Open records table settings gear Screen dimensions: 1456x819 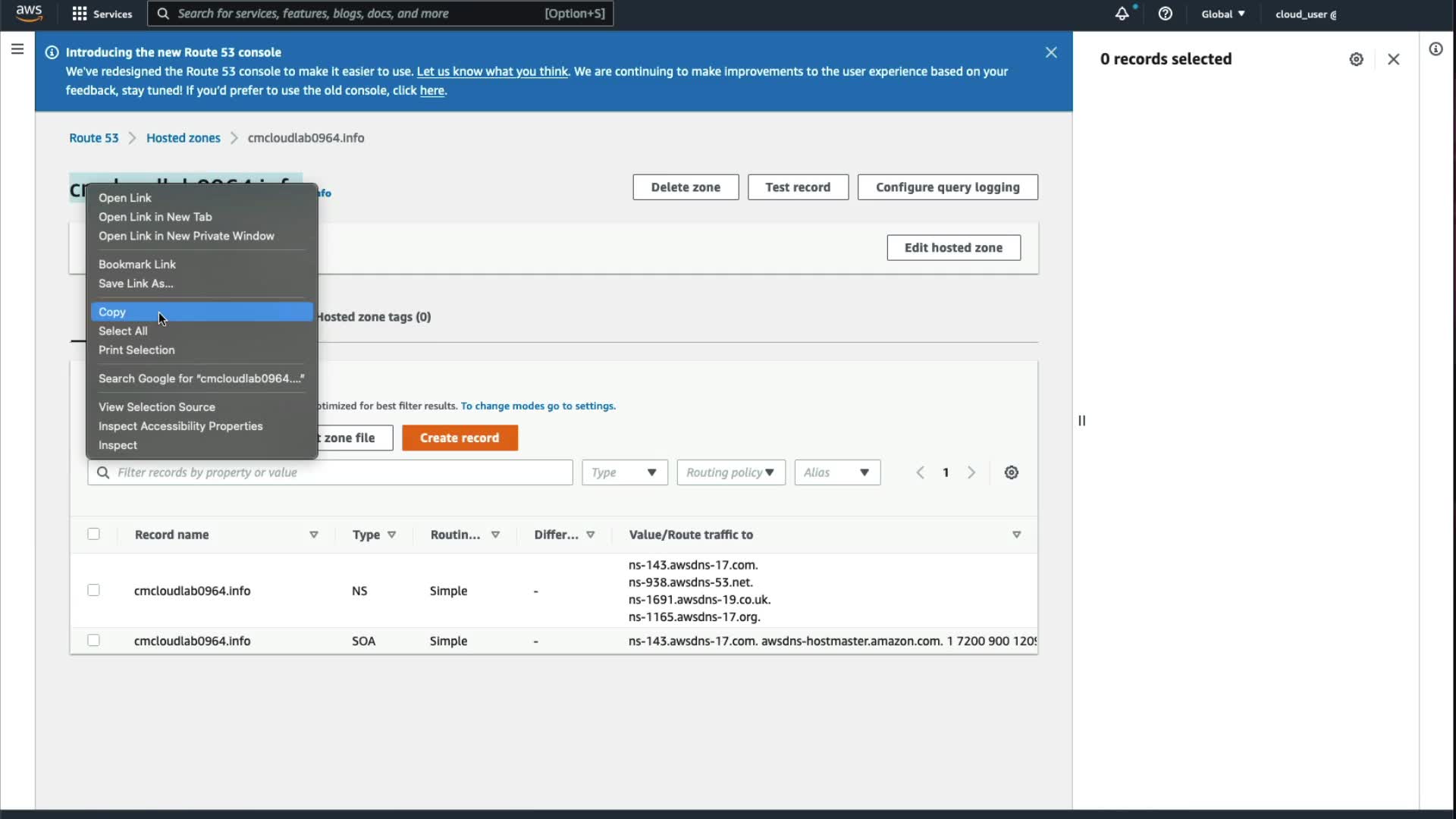pyautogui.click(x=1011, y=472)
